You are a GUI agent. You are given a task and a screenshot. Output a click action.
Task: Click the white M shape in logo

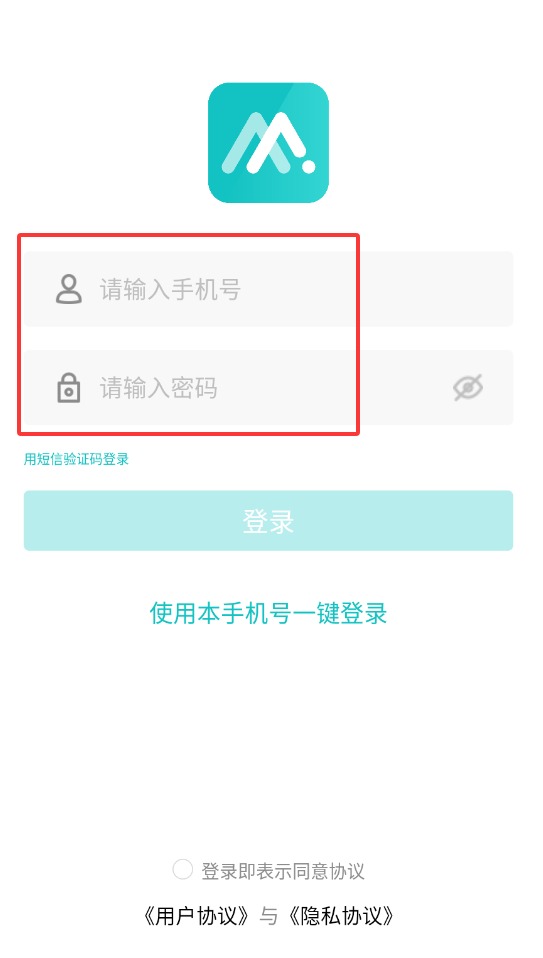pos(266,142)
